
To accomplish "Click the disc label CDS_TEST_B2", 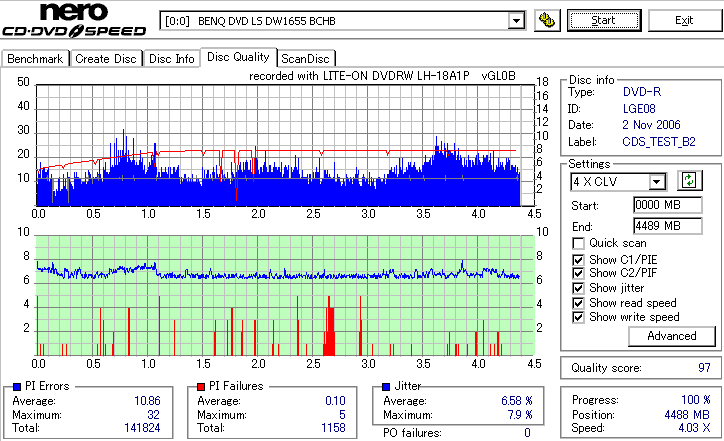I will [x=659, y=142].
